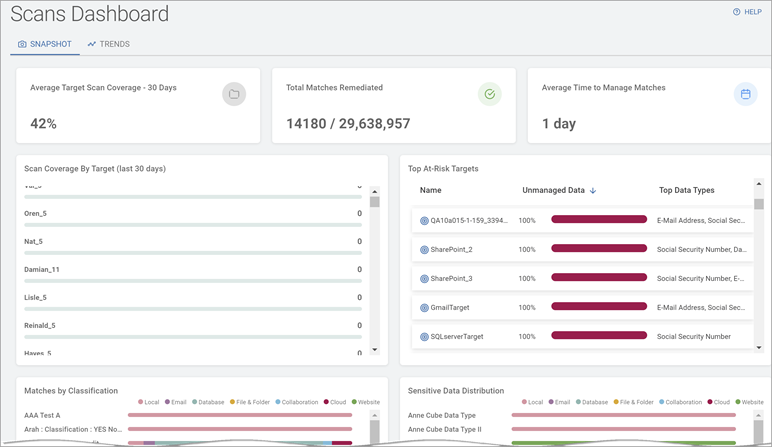Screen dimensions: 772x447
Task: Click the Top Data Types column header
Action: pos(686,190)
